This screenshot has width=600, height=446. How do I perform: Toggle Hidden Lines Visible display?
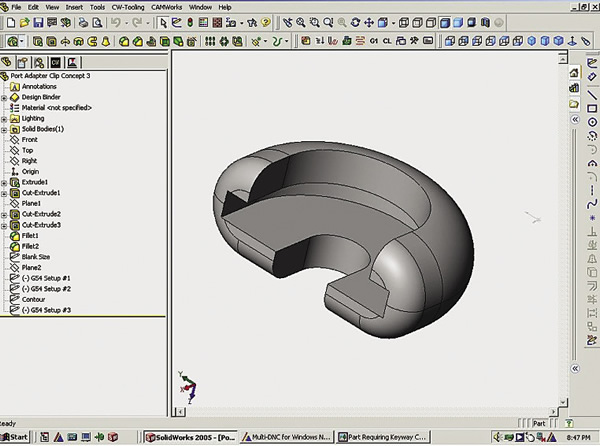pos(417,23)
